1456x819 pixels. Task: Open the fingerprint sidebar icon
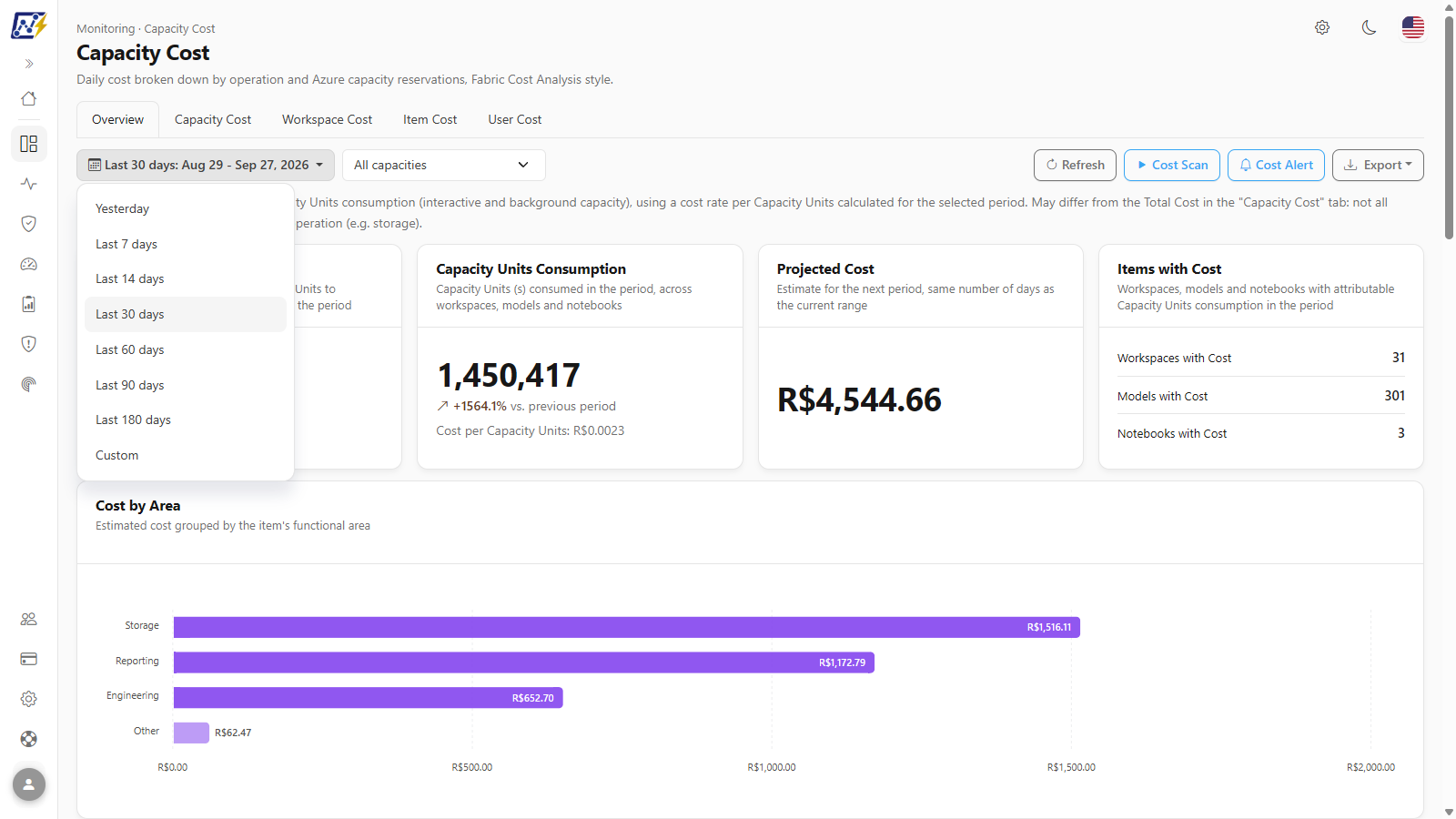coord(29,384)
